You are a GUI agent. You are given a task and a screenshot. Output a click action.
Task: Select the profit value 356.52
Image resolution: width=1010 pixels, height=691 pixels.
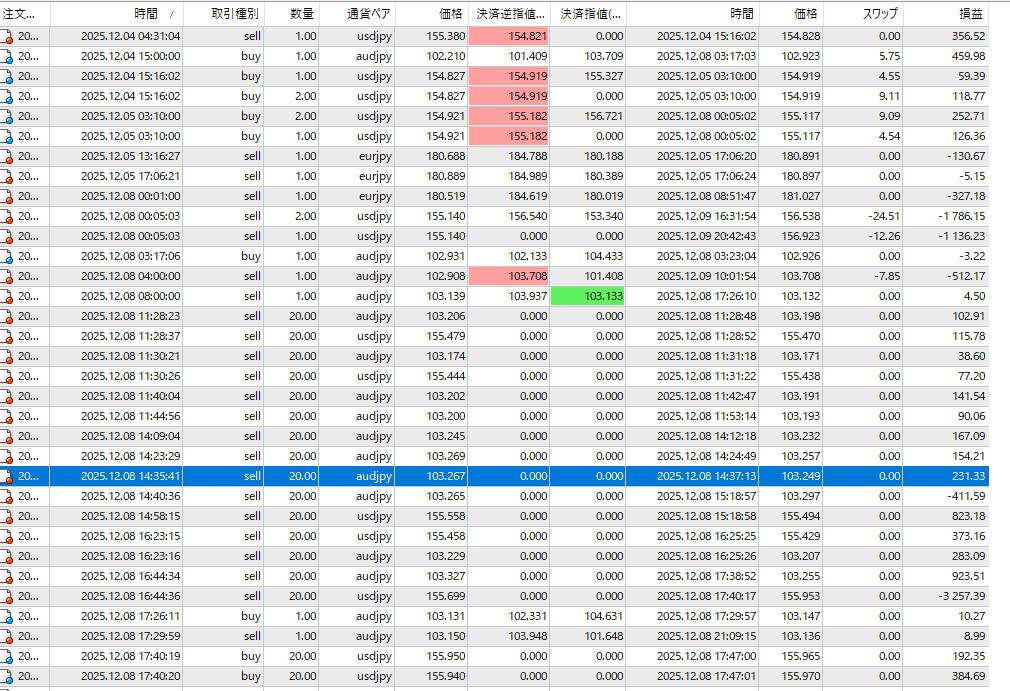click(968, 36)
